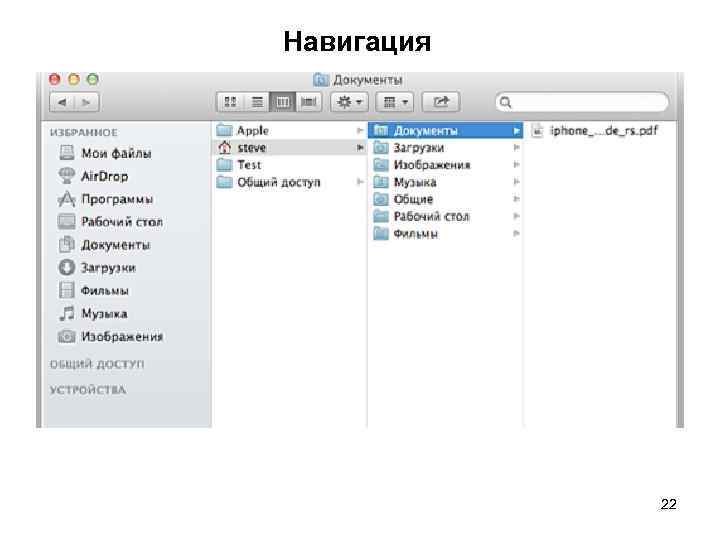Switch to list view
Viewport: 720px width, 540px height.
pyautogui.click(x=257, y=102)
